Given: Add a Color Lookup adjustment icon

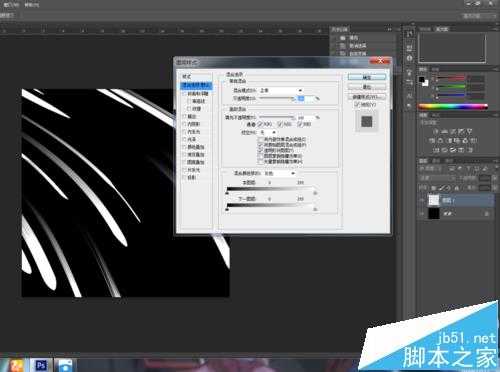Looking at the screenshot, I should [474, 141].
